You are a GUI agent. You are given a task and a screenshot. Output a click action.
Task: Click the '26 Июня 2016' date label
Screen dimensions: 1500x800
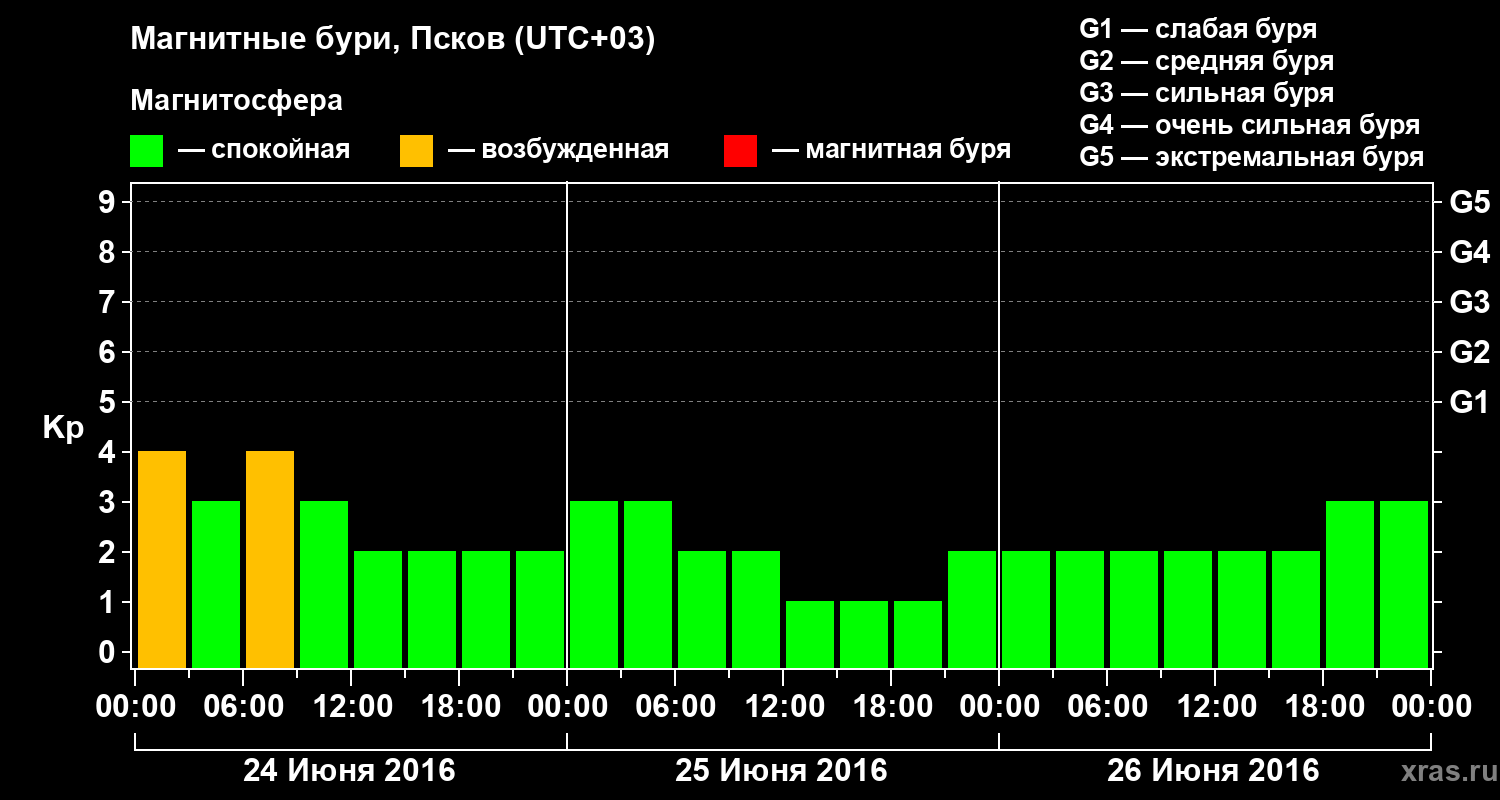click(x=1214, y=771)
